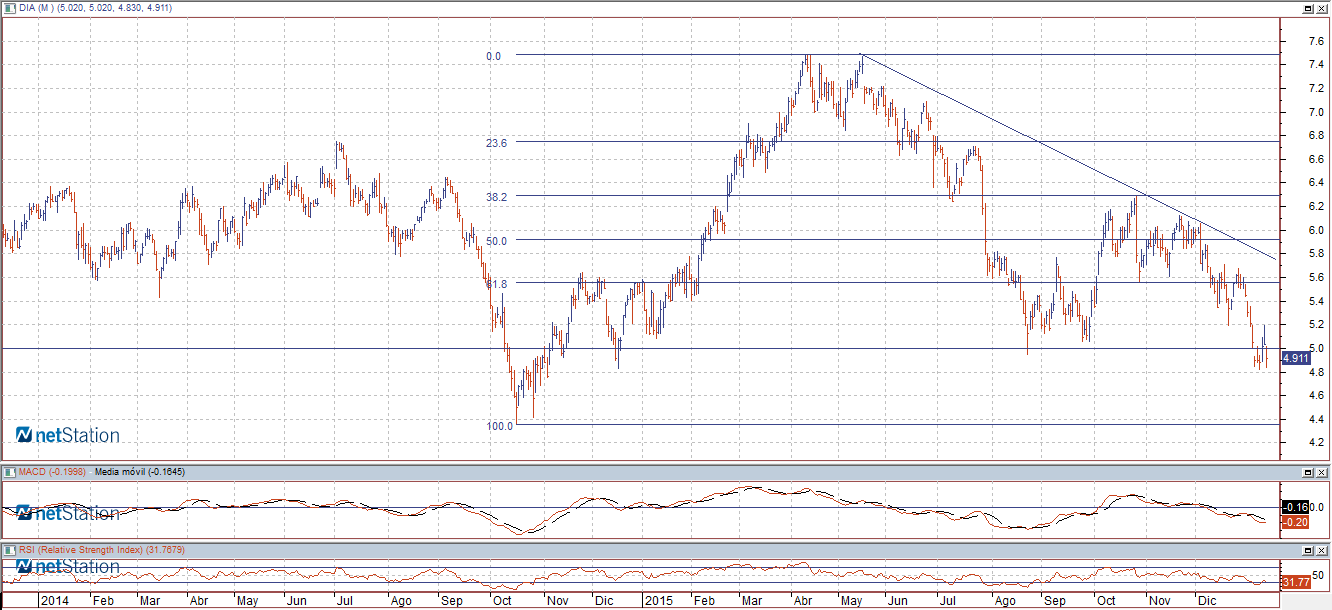
Task: Click the 2015 label on time axis
Action: click(x=661, y=601)
